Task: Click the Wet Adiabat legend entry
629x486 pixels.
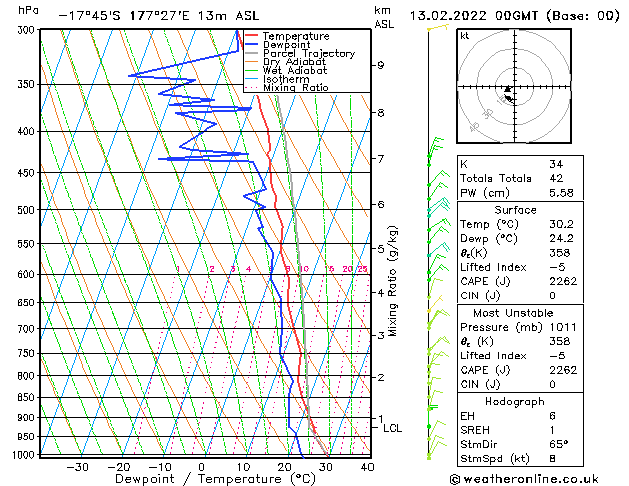Action: [295, 71]
